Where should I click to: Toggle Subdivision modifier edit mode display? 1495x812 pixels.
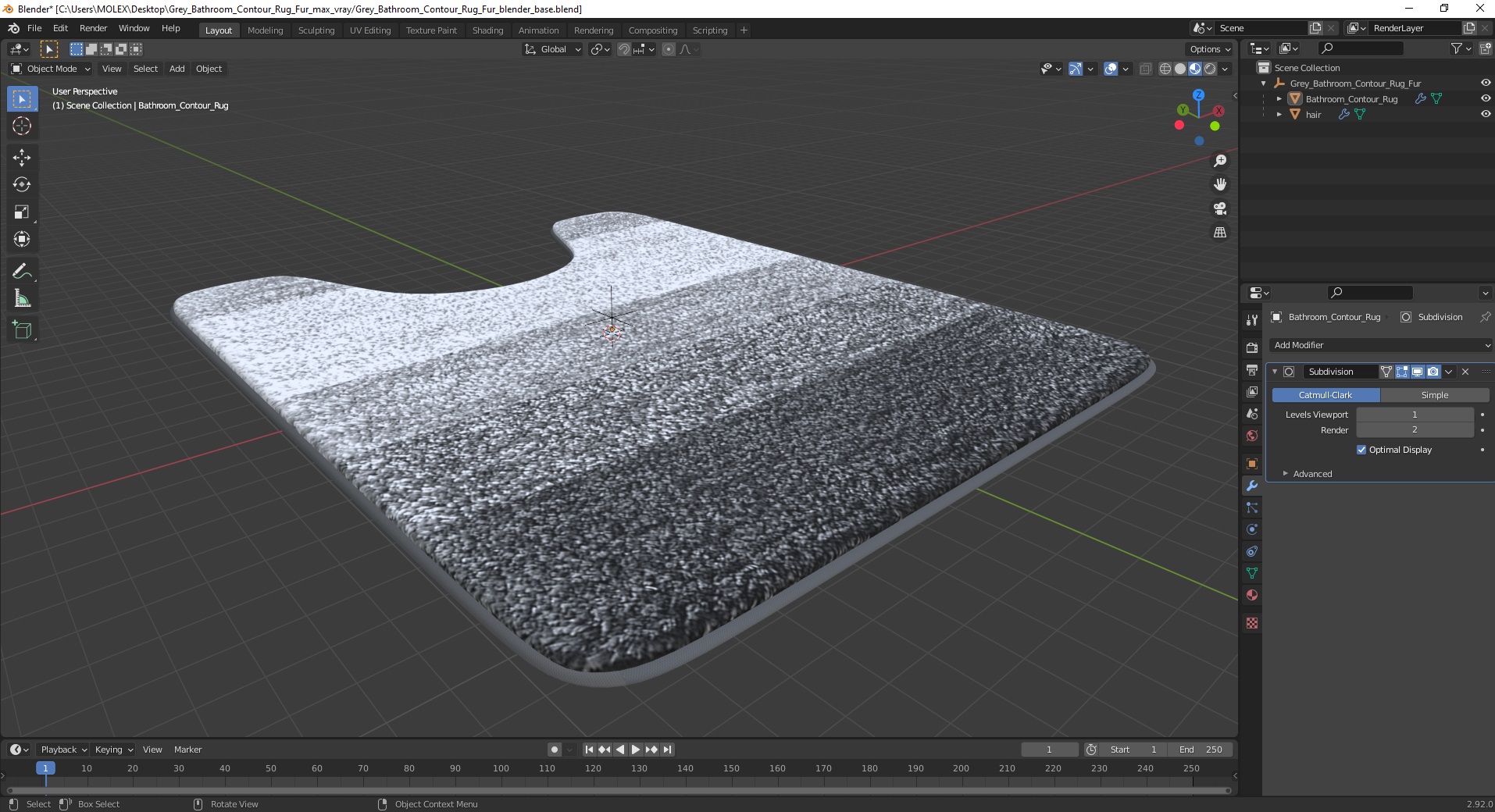(x=1402, y=372)
